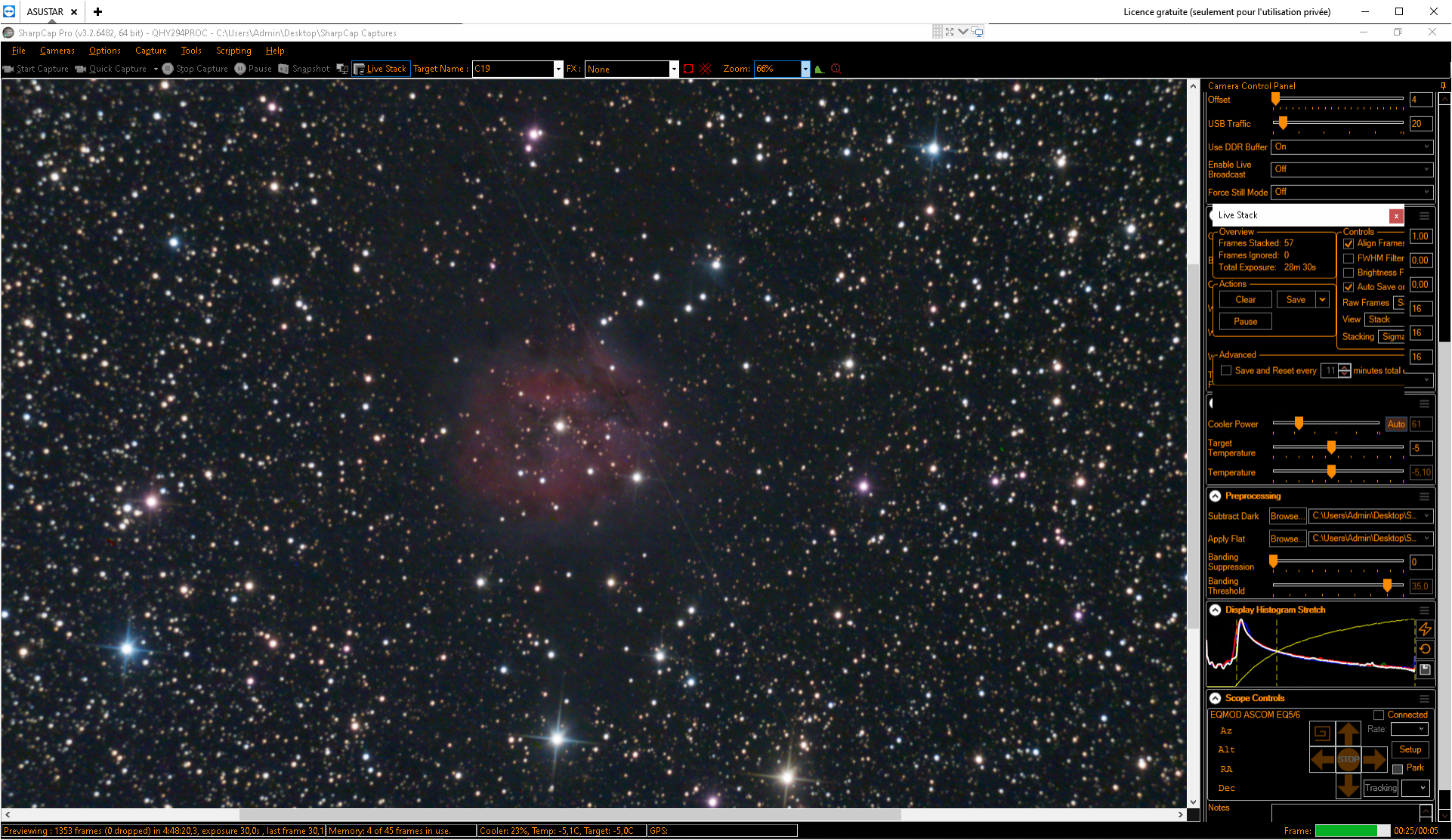1452x840 pixels.
Task: Collapse the Preprocessing panel section
Action: pyautogui.click(x=1216, y=496)
